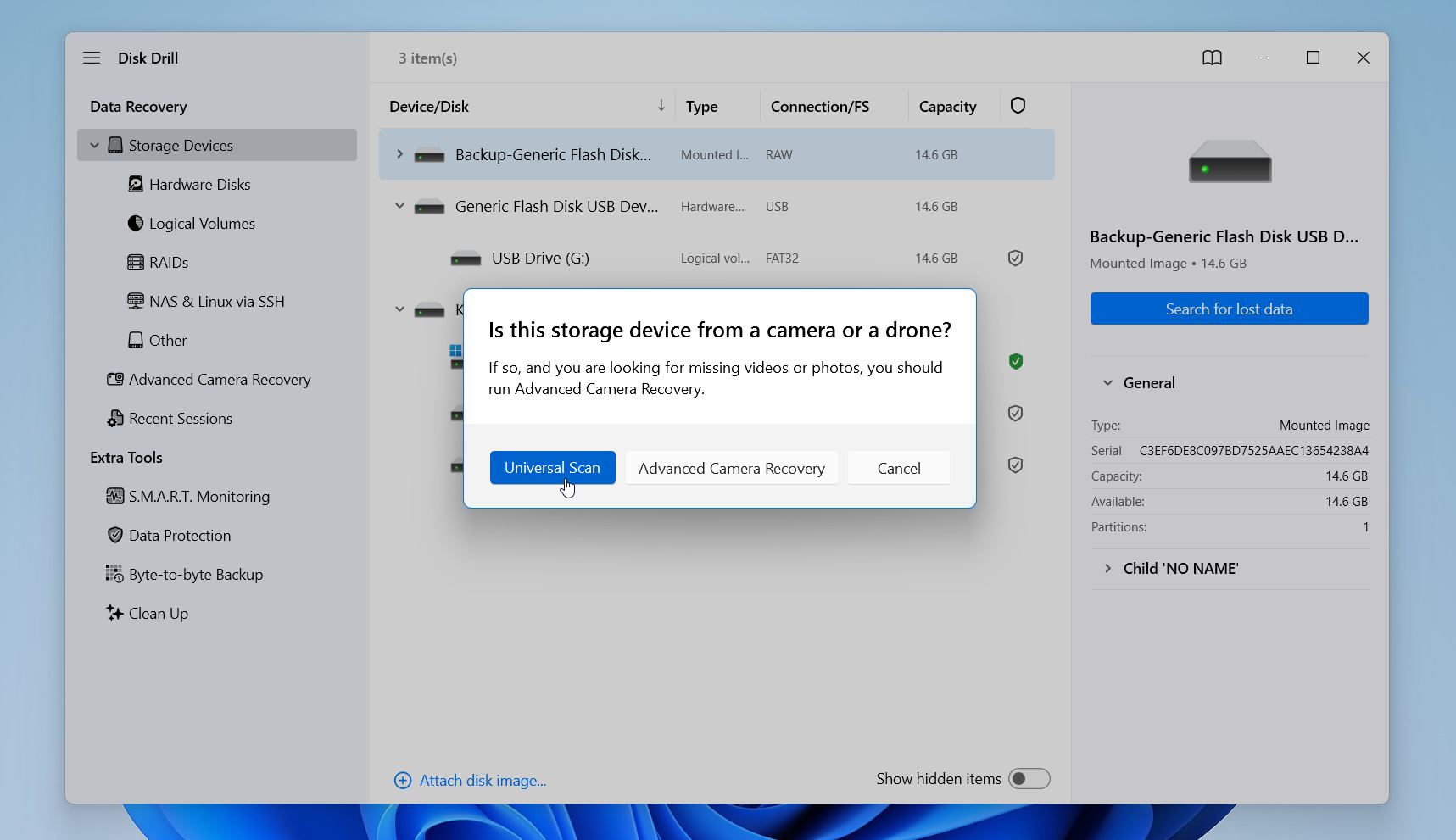Click the green protection shield icon
This screenshot has height=840, width=1456.
pyautogui.click(x=1015, y=362)
